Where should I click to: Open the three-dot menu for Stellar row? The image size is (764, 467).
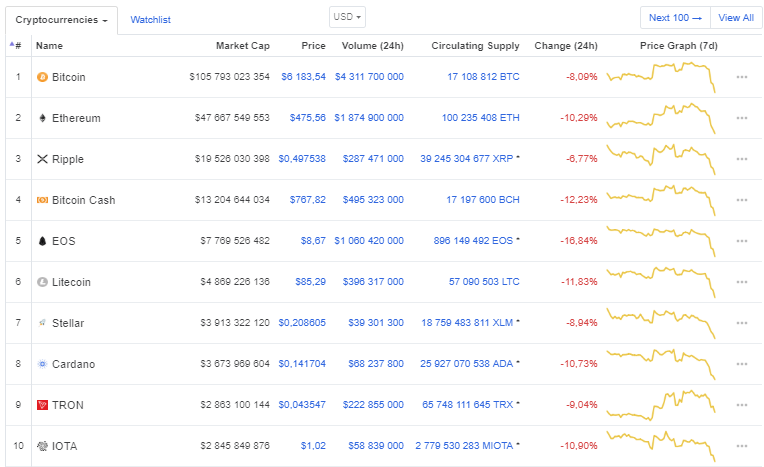[742, 323]
